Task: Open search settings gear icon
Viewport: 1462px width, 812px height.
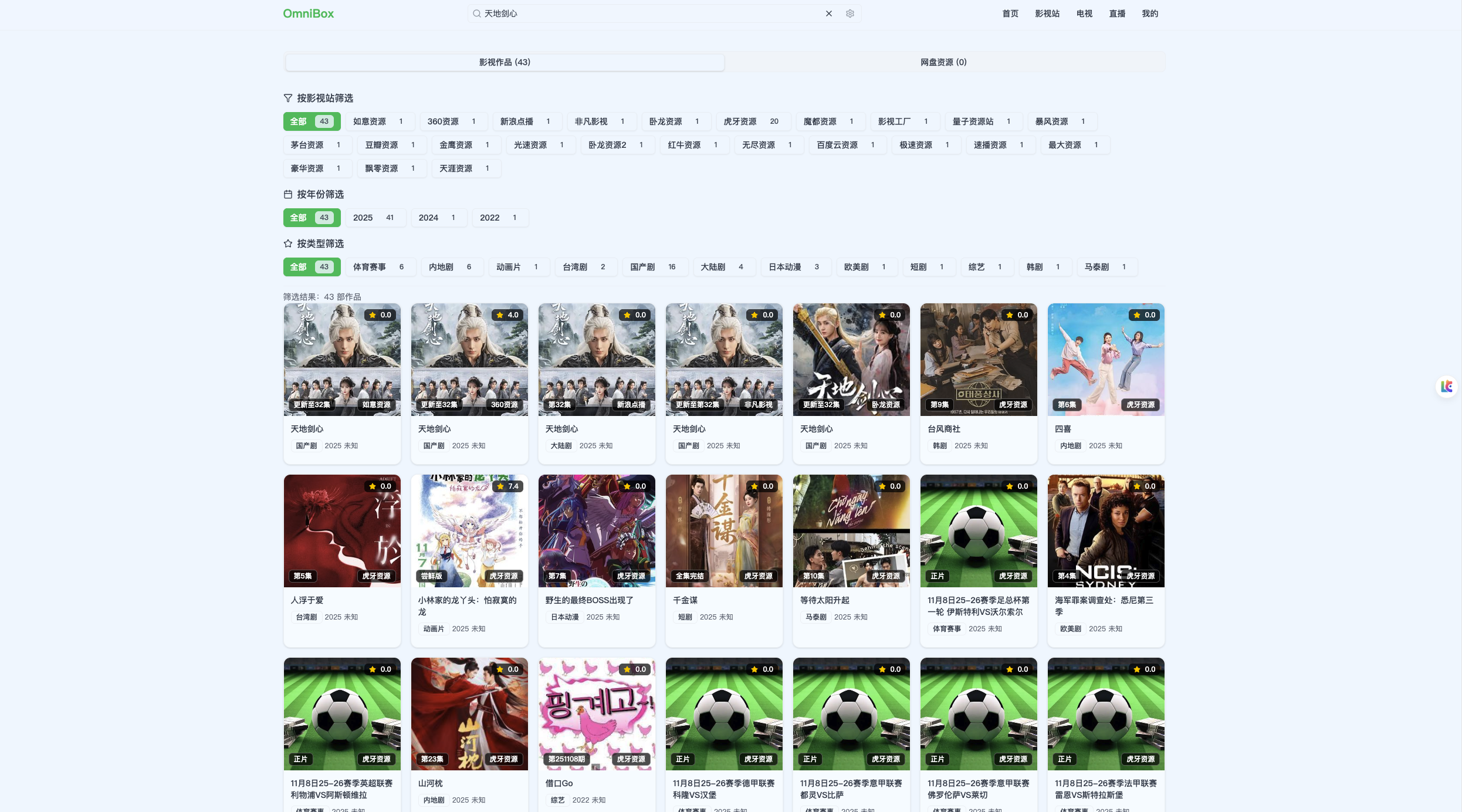Action: [x=850, y=13]
